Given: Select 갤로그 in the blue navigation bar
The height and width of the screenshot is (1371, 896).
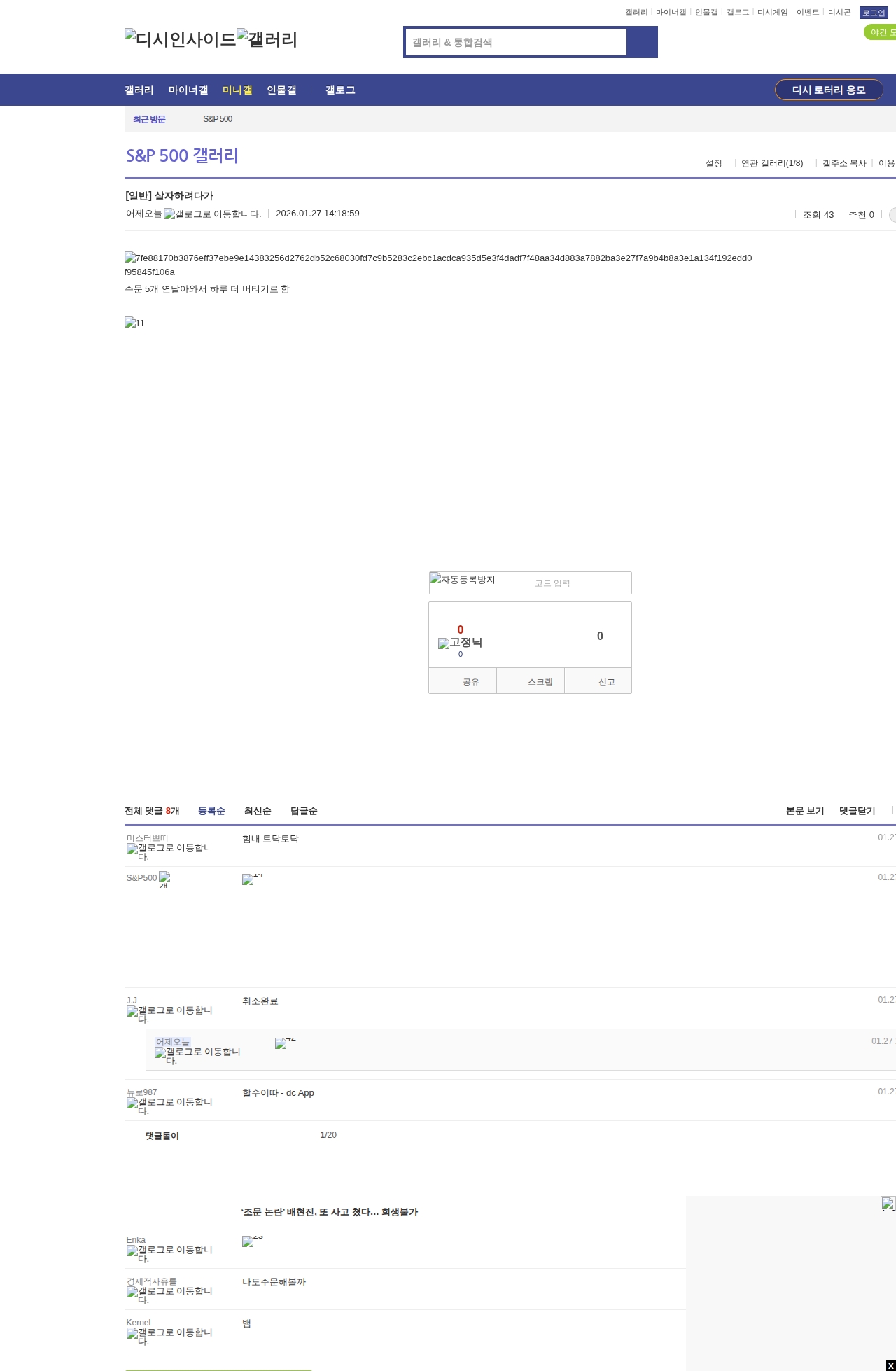Looking at the screenshot, I should [x=340, y=90].
